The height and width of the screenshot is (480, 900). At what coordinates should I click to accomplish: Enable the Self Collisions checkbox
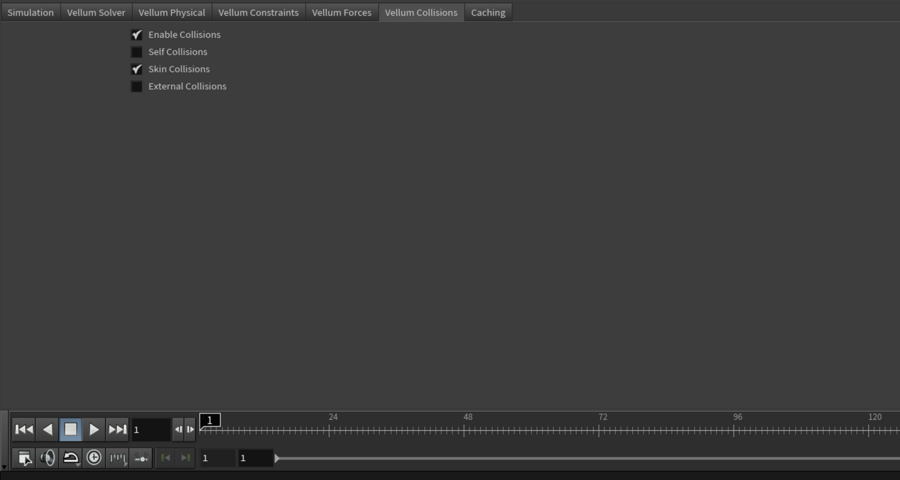[137, 52]
